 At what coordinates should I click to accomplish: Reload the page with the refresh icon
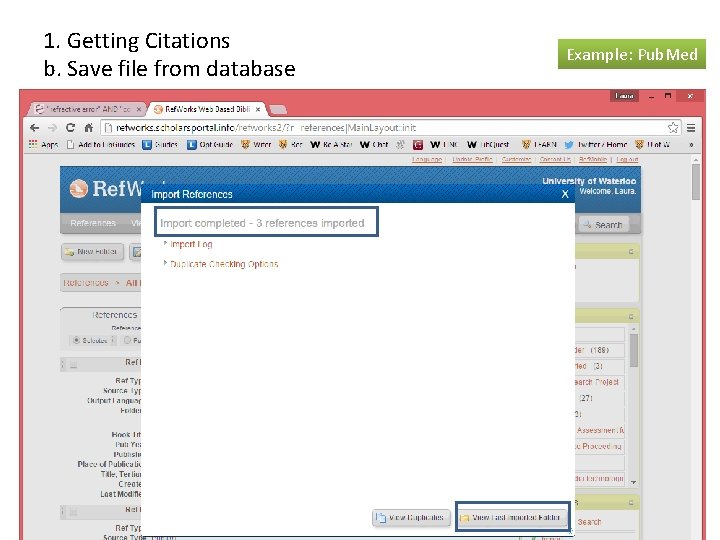coord(70,128)
